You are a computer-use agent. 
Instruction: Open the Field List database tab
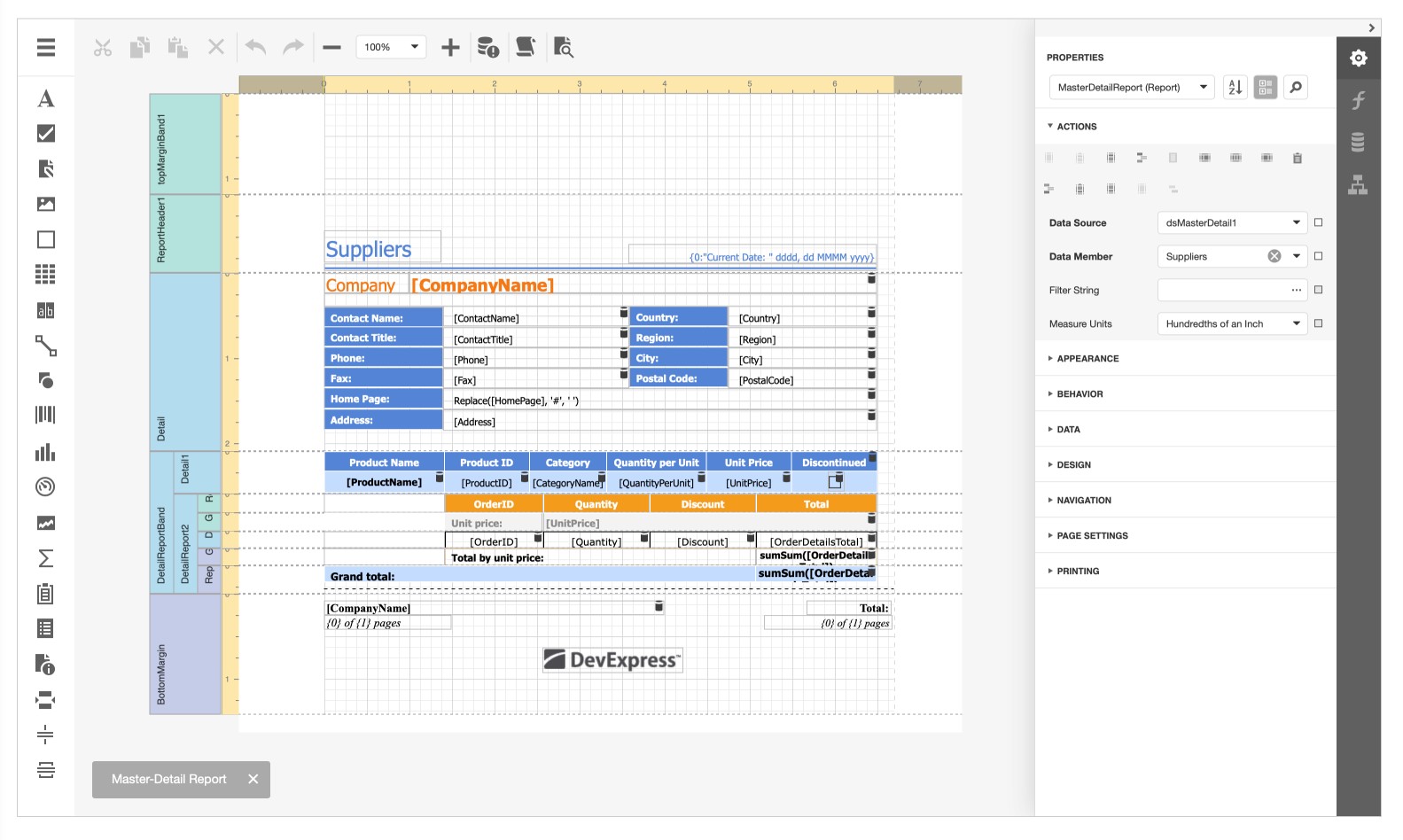[1359, 142]
